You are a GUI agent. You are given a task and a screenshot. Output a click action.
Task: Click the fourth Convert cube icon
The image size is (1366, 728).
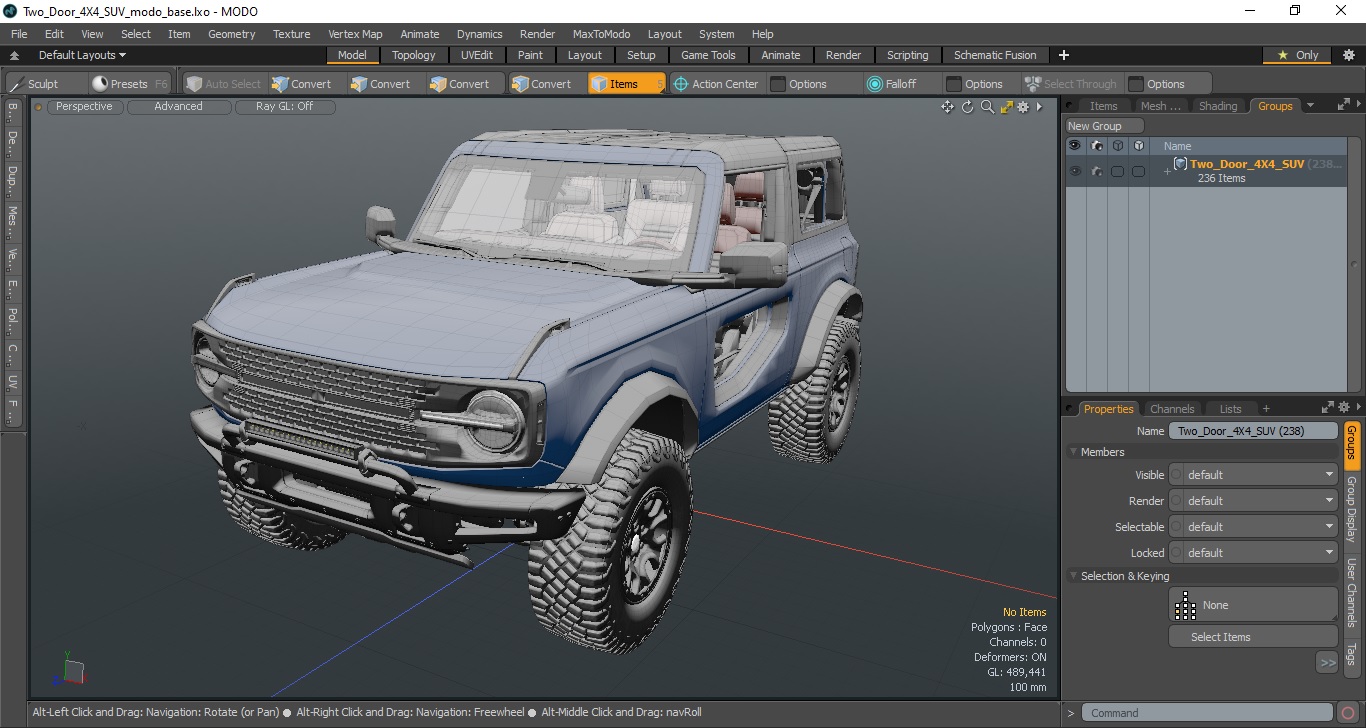[520, 84]
